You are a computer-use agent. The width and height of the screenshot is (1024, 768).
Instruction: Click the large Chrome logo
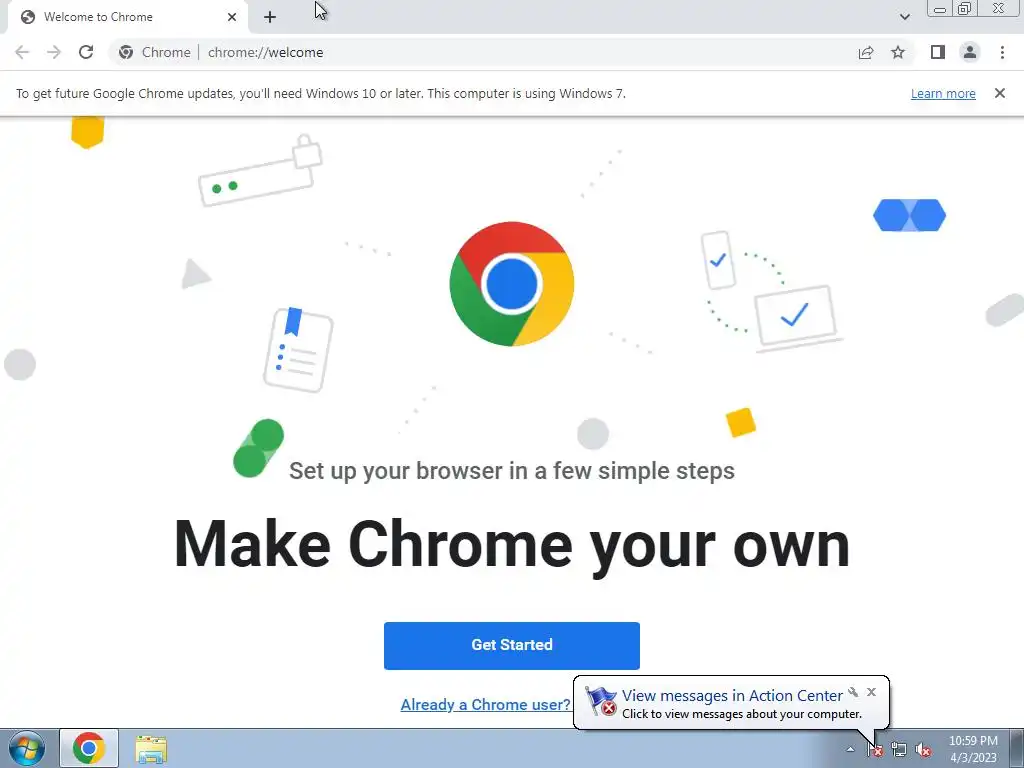point(511,283)
